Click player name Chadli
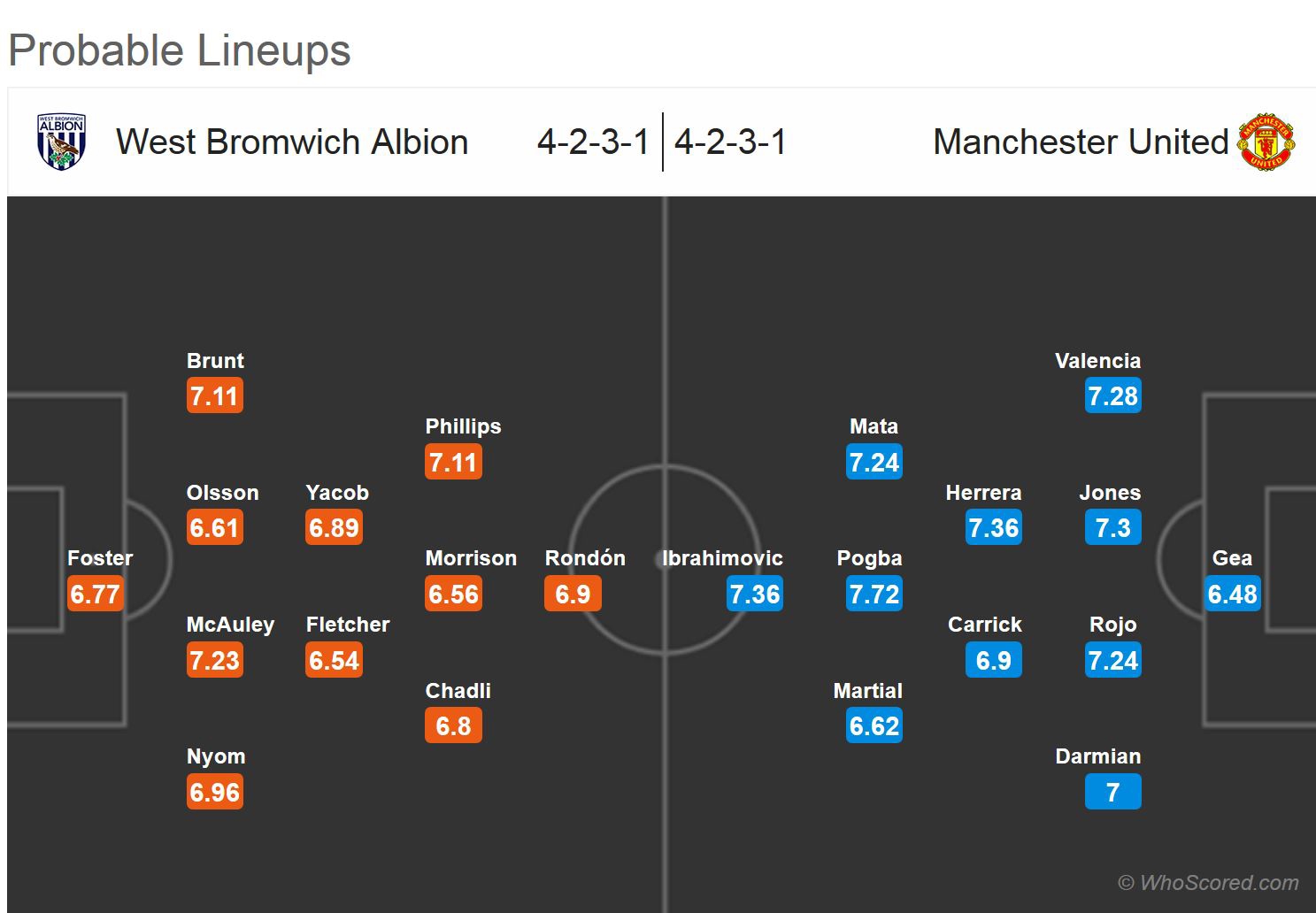This screenshot has width=1316, height=913. coord(458,691)
